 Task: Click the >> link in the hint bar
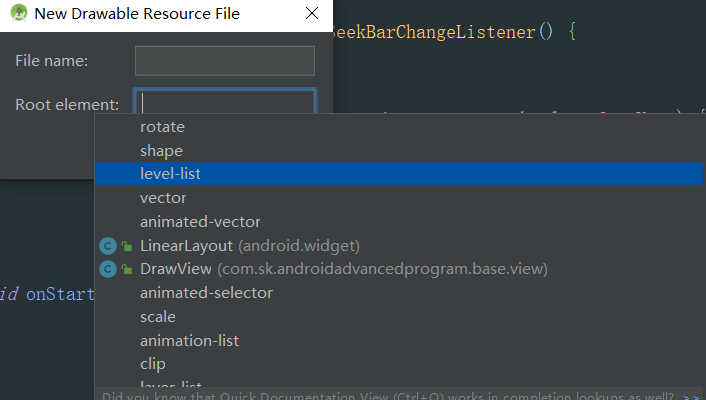tap(692, 396)
